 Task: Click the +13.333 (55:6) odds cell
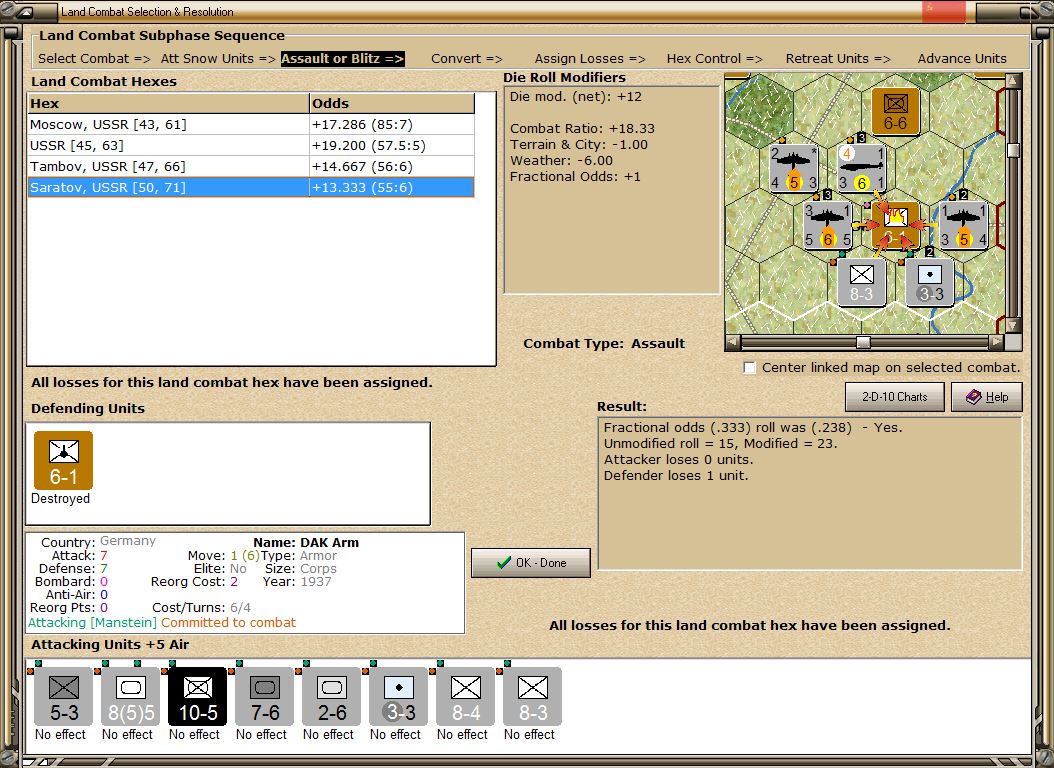tap(392, 187)
